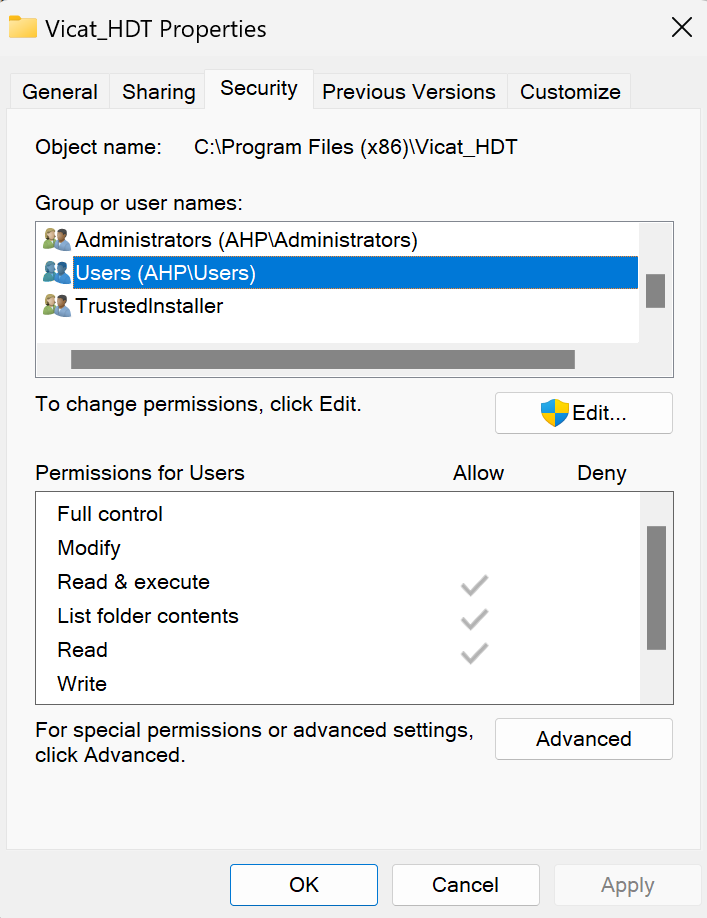Click the Administrators group icon
The width and height of the screenshot is (707, 918).
57,239
